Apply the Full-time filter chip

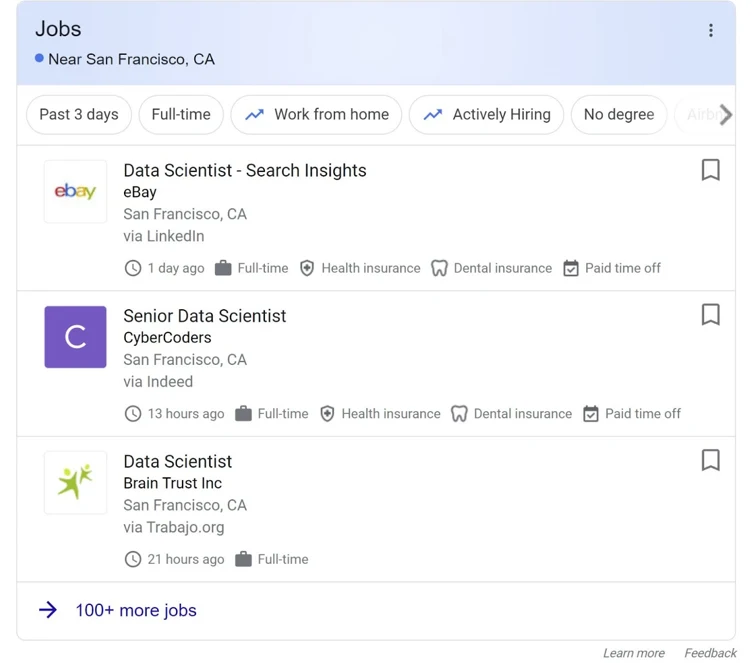coord(181,115)
